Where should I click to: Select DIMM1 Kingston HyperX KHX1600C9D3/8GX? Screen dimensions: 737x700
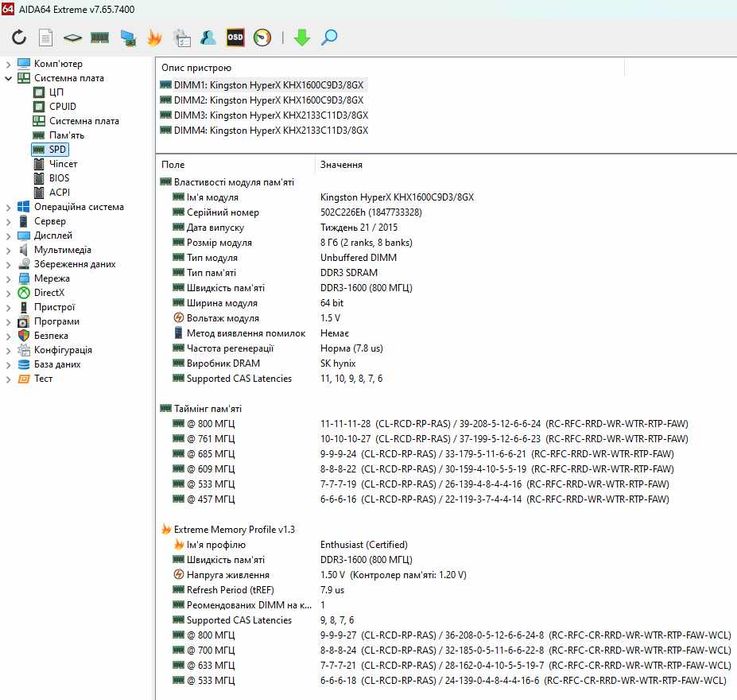(x=262, y=85)
